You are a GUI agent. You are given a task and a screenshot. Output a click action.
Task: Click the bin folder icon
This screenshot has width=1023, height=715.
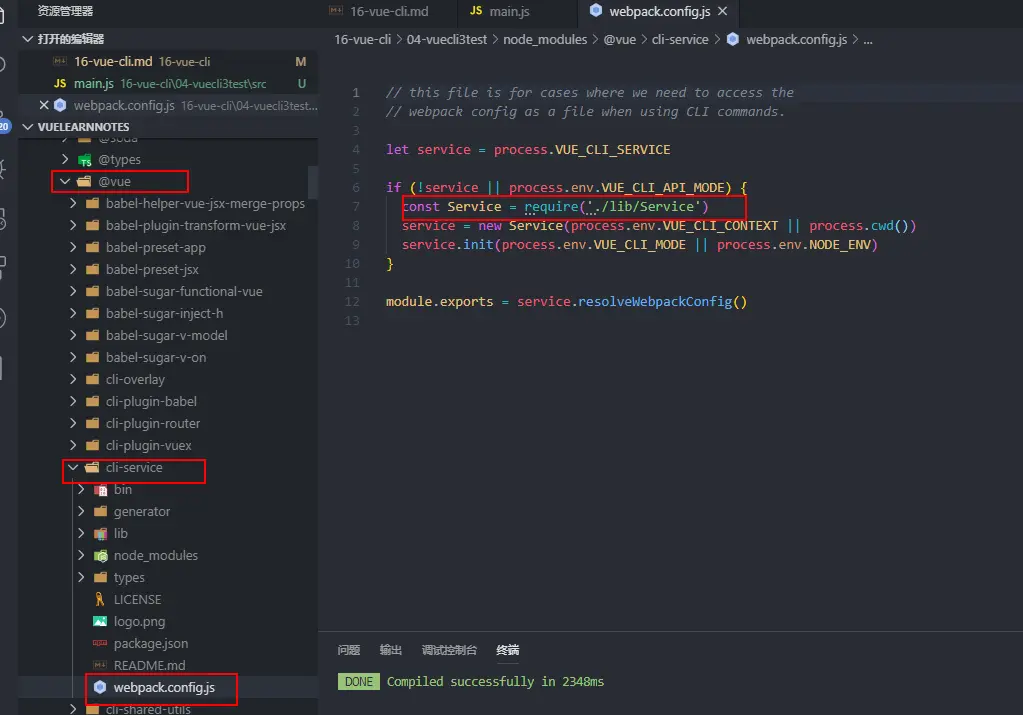tap(100, 490)
